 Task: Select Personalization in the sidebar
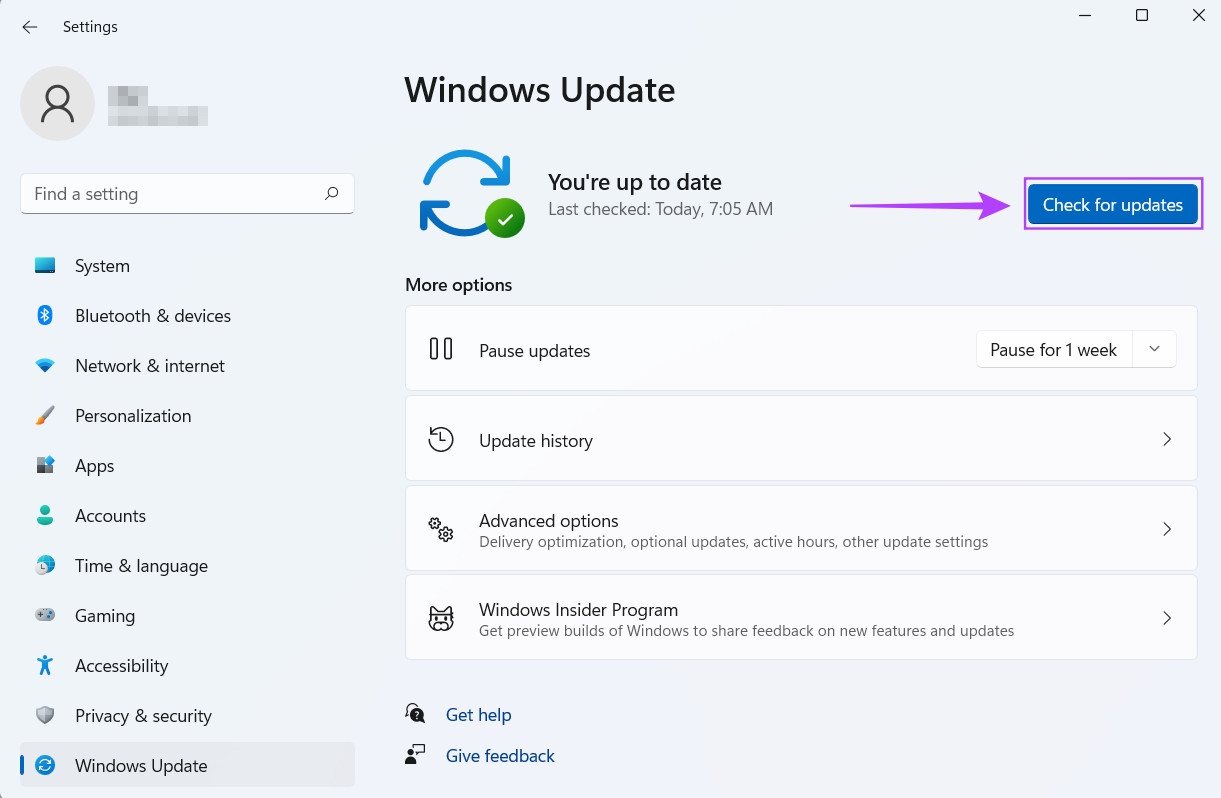187,416
